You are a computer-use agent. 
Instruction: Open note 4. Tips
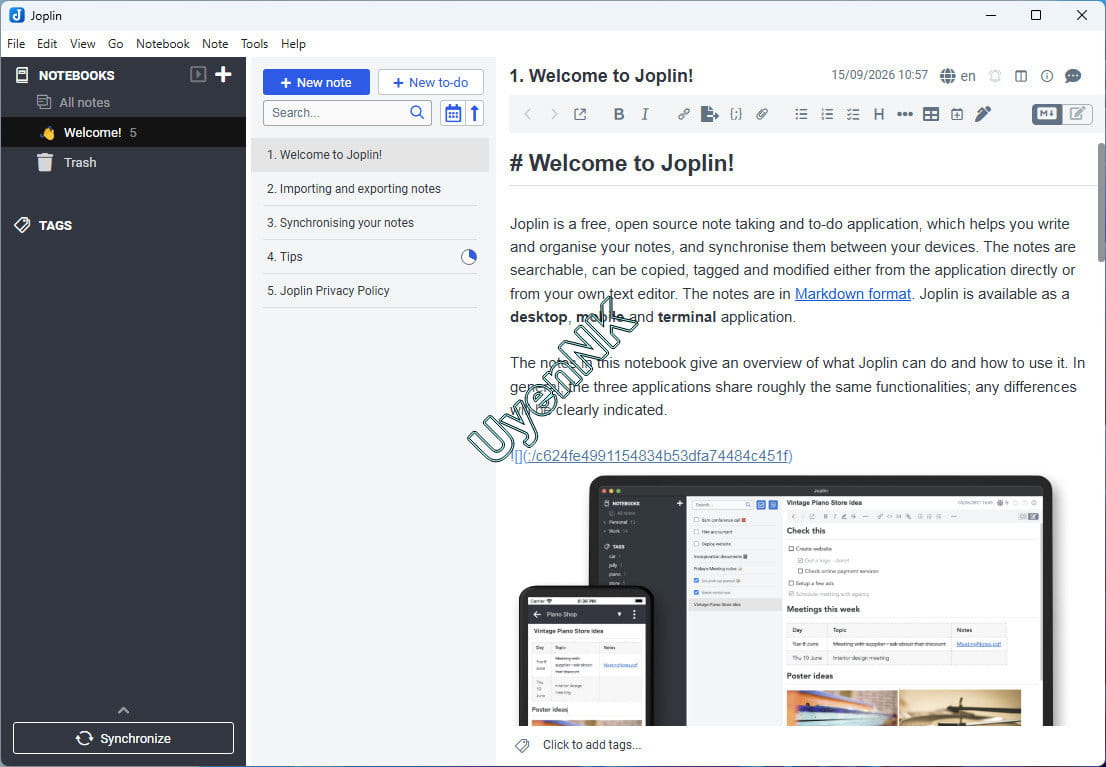(370, 256)
